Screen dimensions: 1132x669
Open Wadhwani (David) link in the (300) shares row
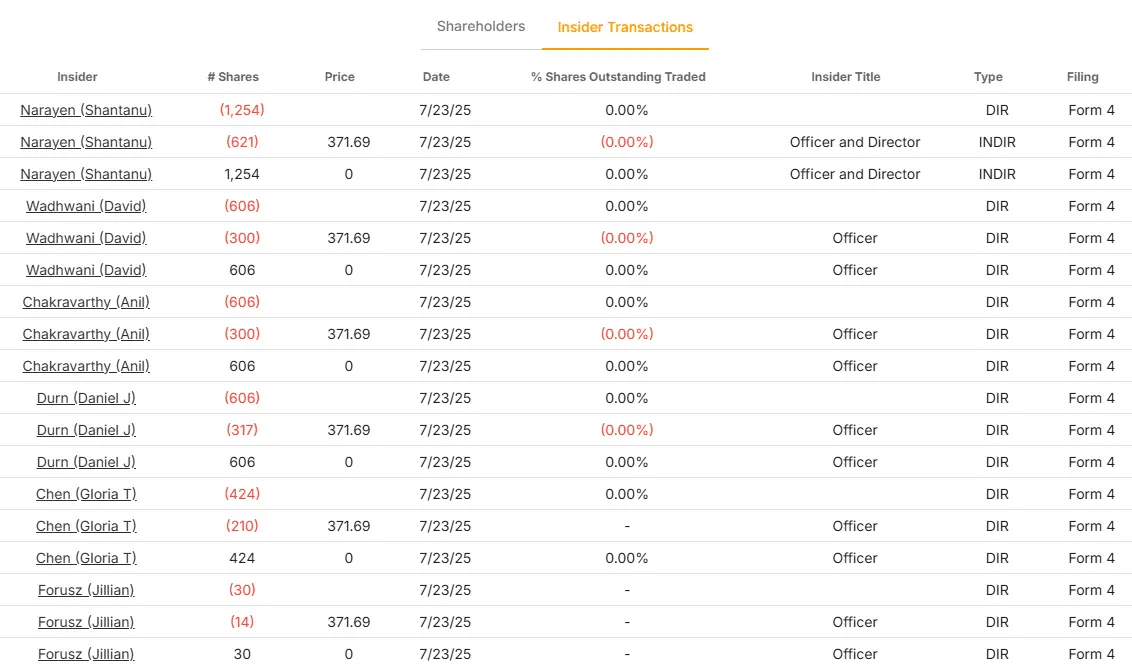(86, 238)
